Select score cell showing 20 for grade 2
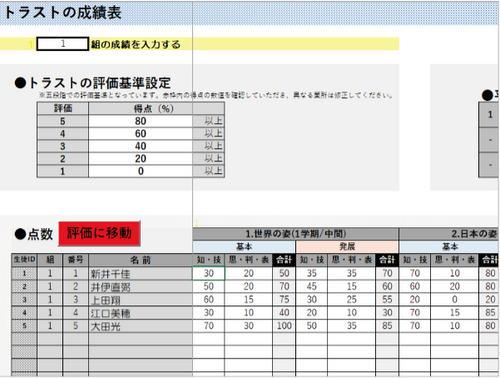Image resolution: width=500 pixels, height=378 pixels. pos(140,159)
